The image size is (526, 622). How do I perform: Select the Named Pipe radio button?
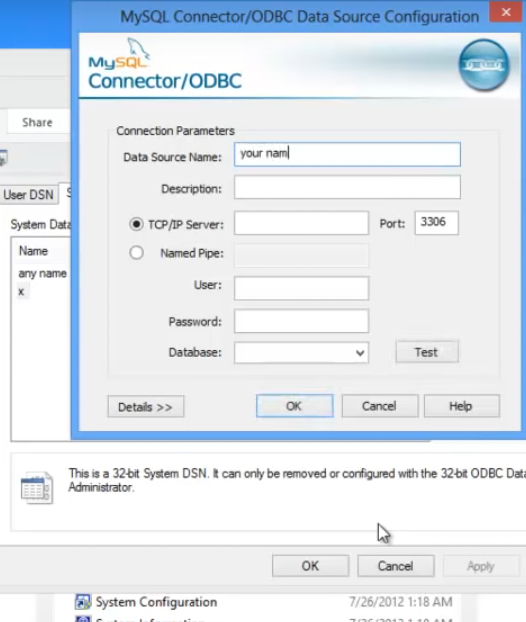pyautogui.click(x=136, y=253)
